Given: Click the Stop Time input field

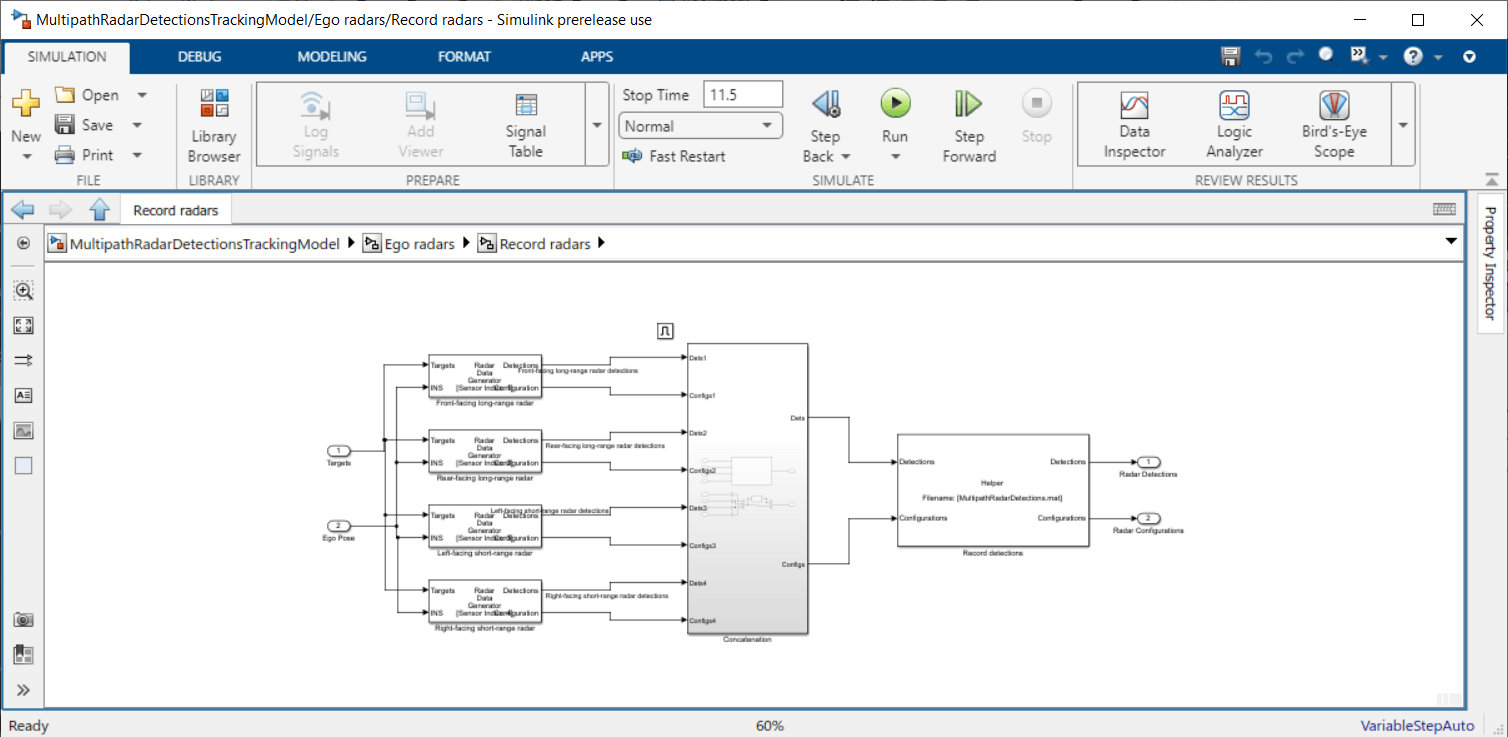Looking at the screenshot, I should (743, 95).
